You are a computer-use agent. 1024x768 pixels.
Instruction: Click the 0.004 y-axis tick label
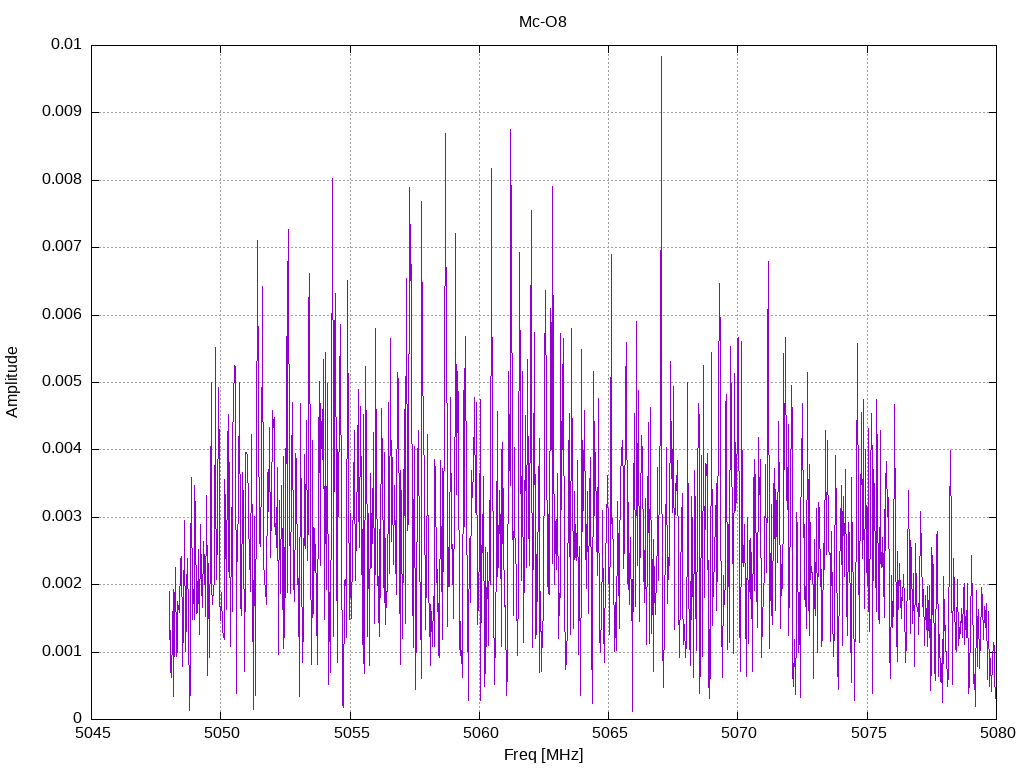click(62, 449)
